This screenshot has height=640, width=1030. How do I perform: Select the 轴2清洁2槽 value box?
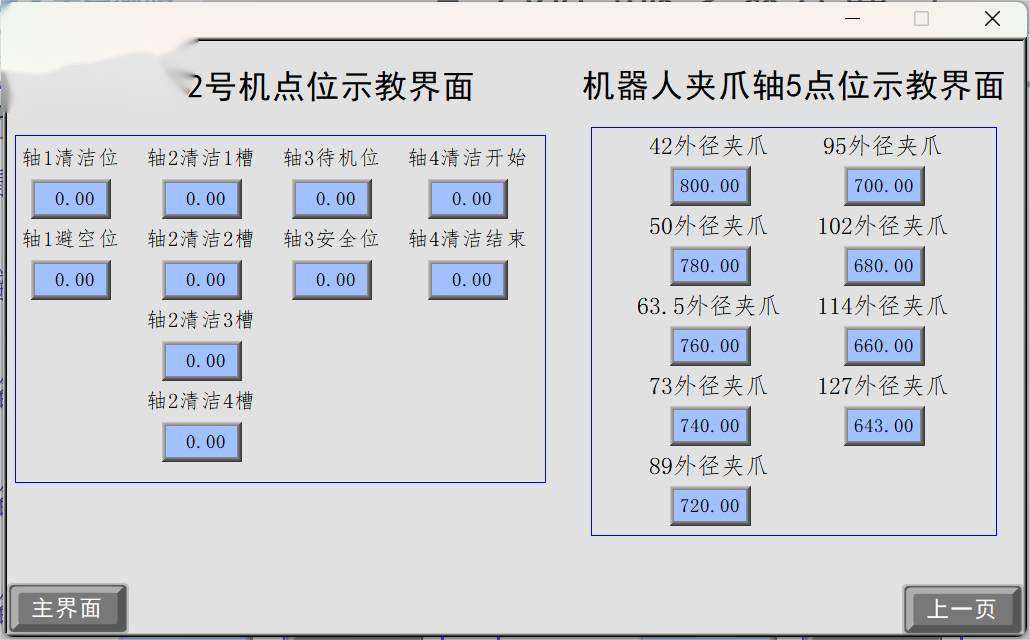coord(202,280)
